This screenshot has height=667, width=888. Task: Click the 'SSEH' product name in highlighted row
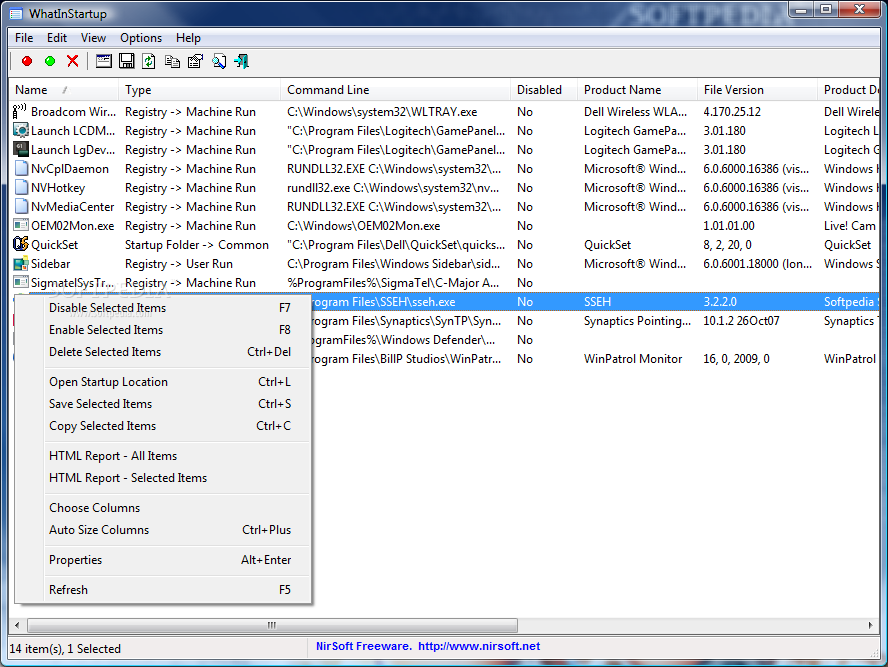(x=597, y=302)
